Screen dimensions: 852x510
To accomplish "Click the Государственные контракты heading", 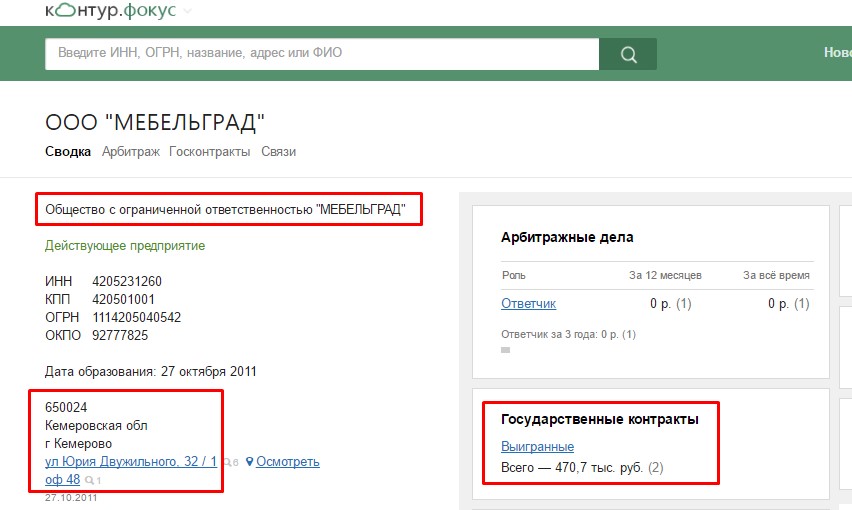I will (600, 419).
